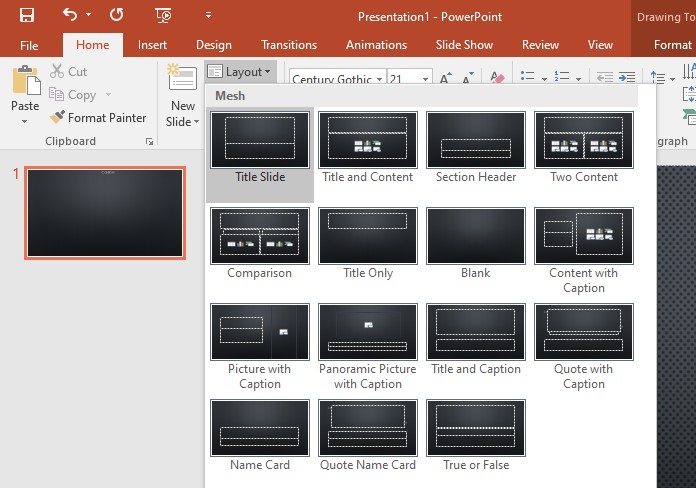Click the Paste button

point(25,95)
